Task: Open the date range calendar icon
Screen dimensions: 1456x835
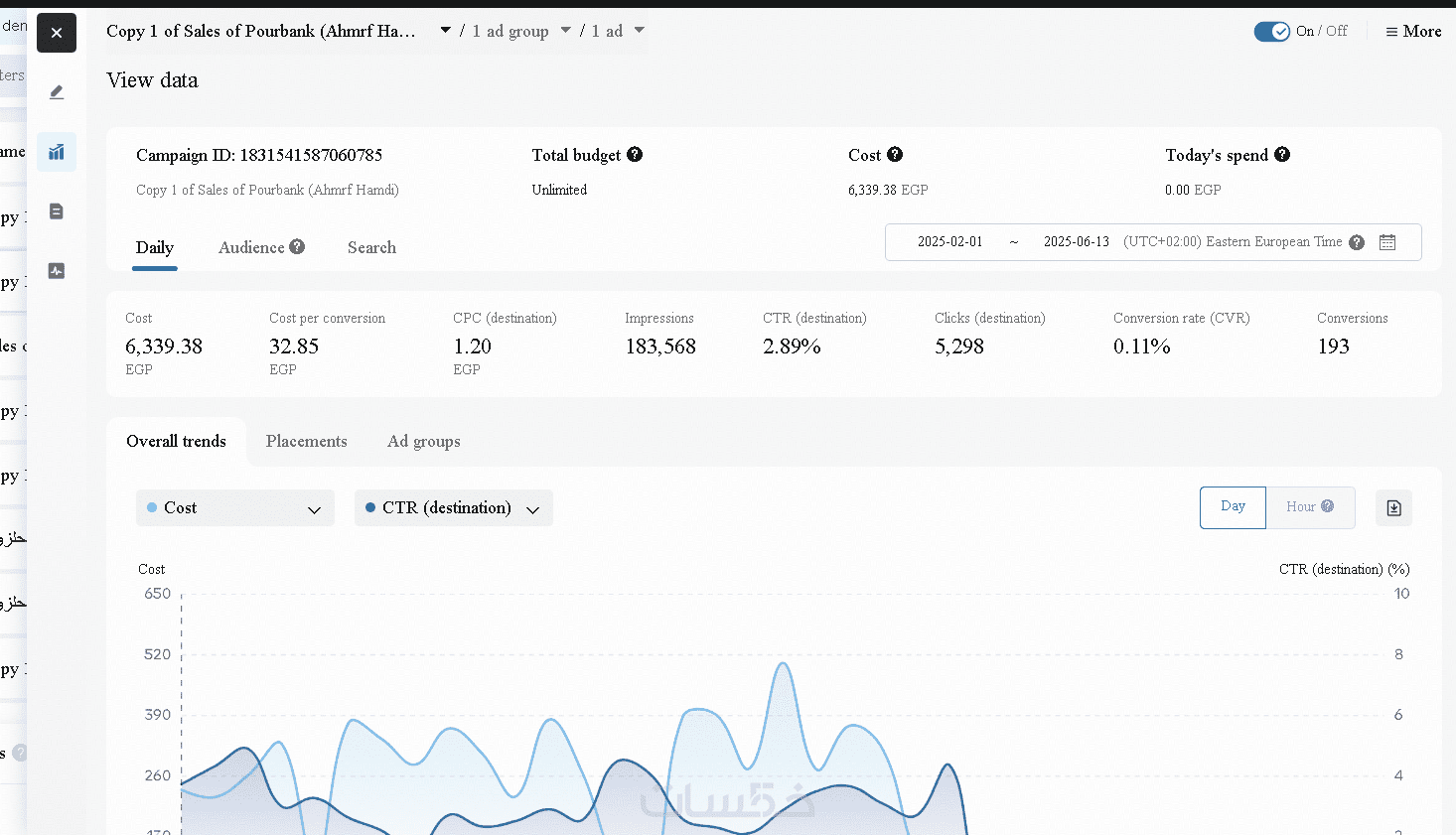Action: (1387, 242)
